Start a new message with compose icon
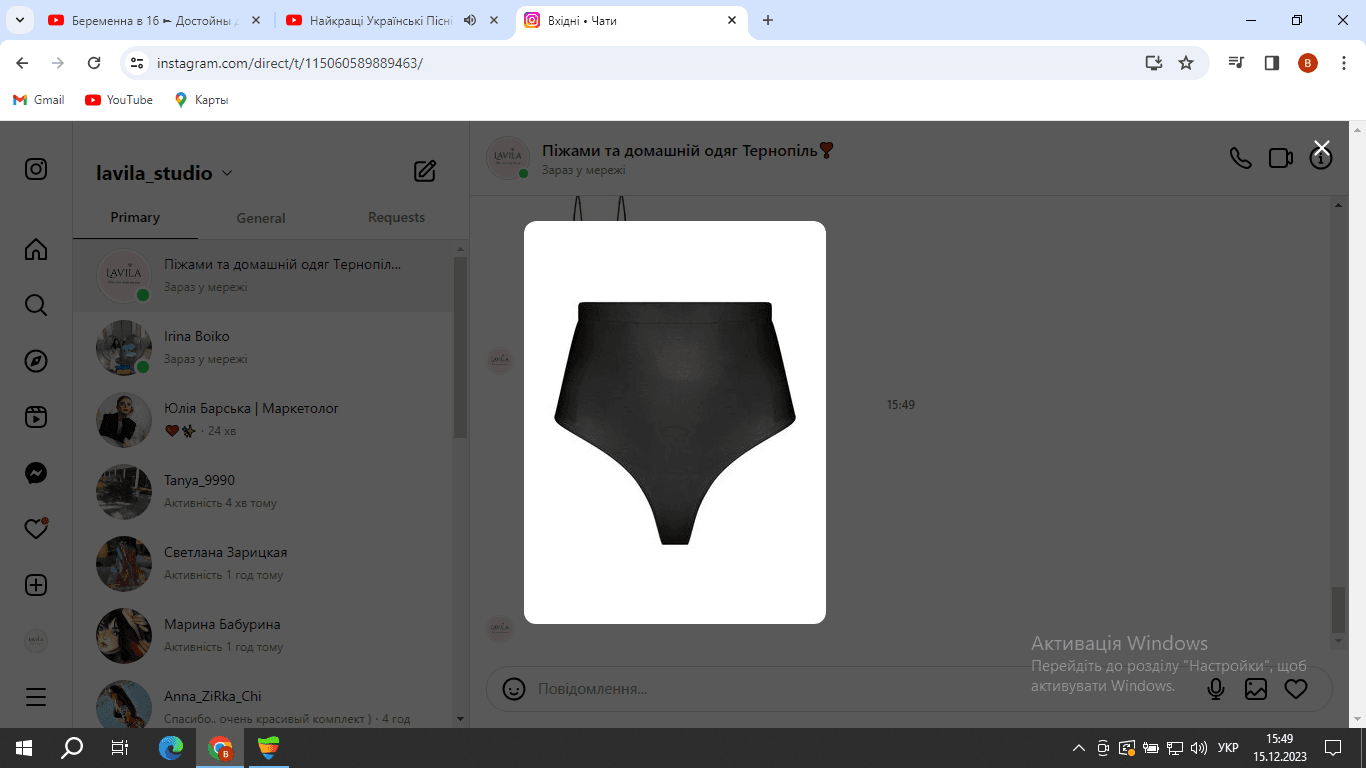 click(425, 171)
